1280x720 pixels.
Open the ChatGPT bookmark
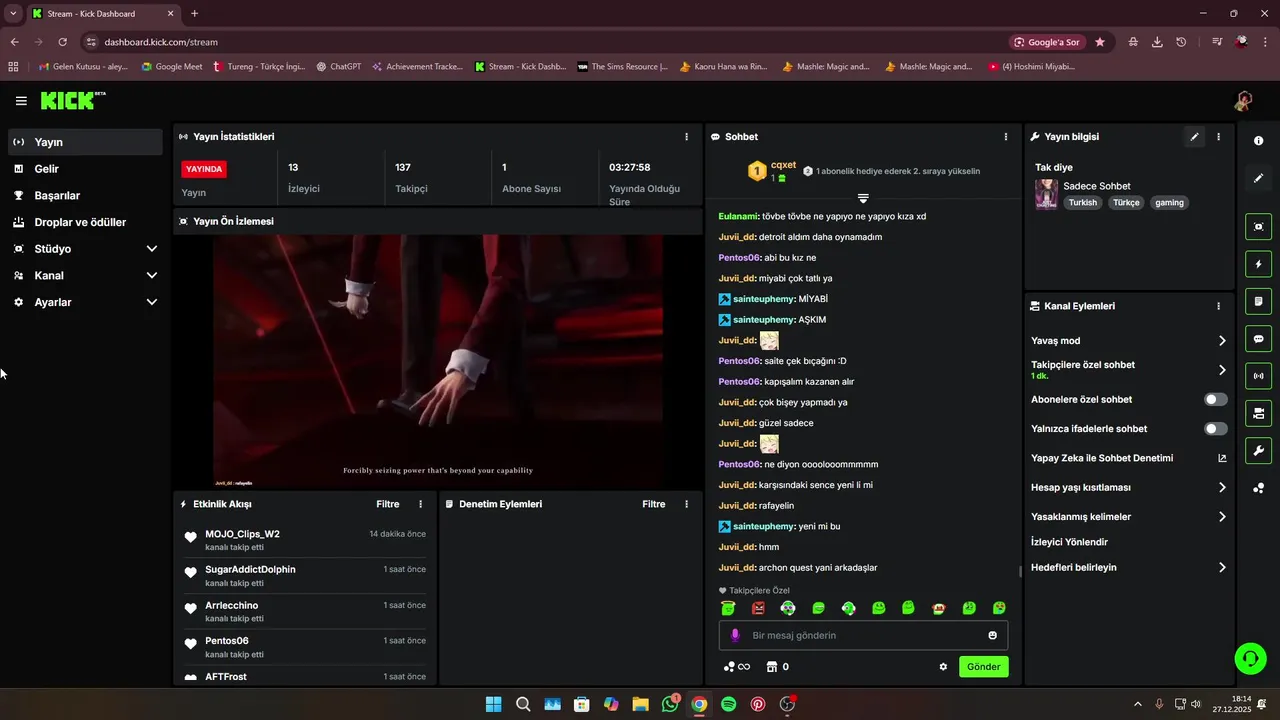pyautogui.click(x=338, y=67)
